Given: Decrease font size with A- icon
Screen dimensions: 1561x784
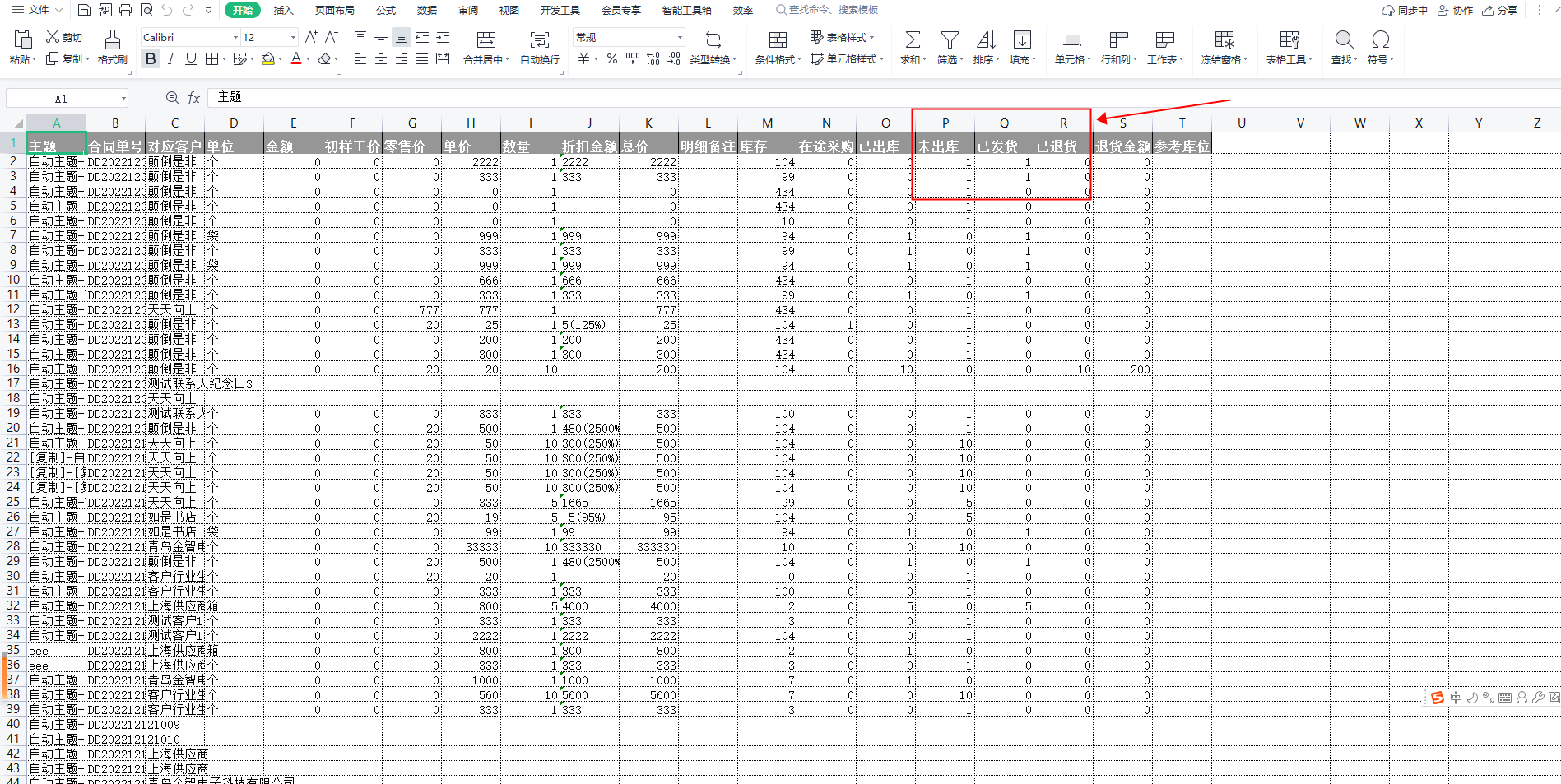Looking at the screenshot, I should point(331,37).
